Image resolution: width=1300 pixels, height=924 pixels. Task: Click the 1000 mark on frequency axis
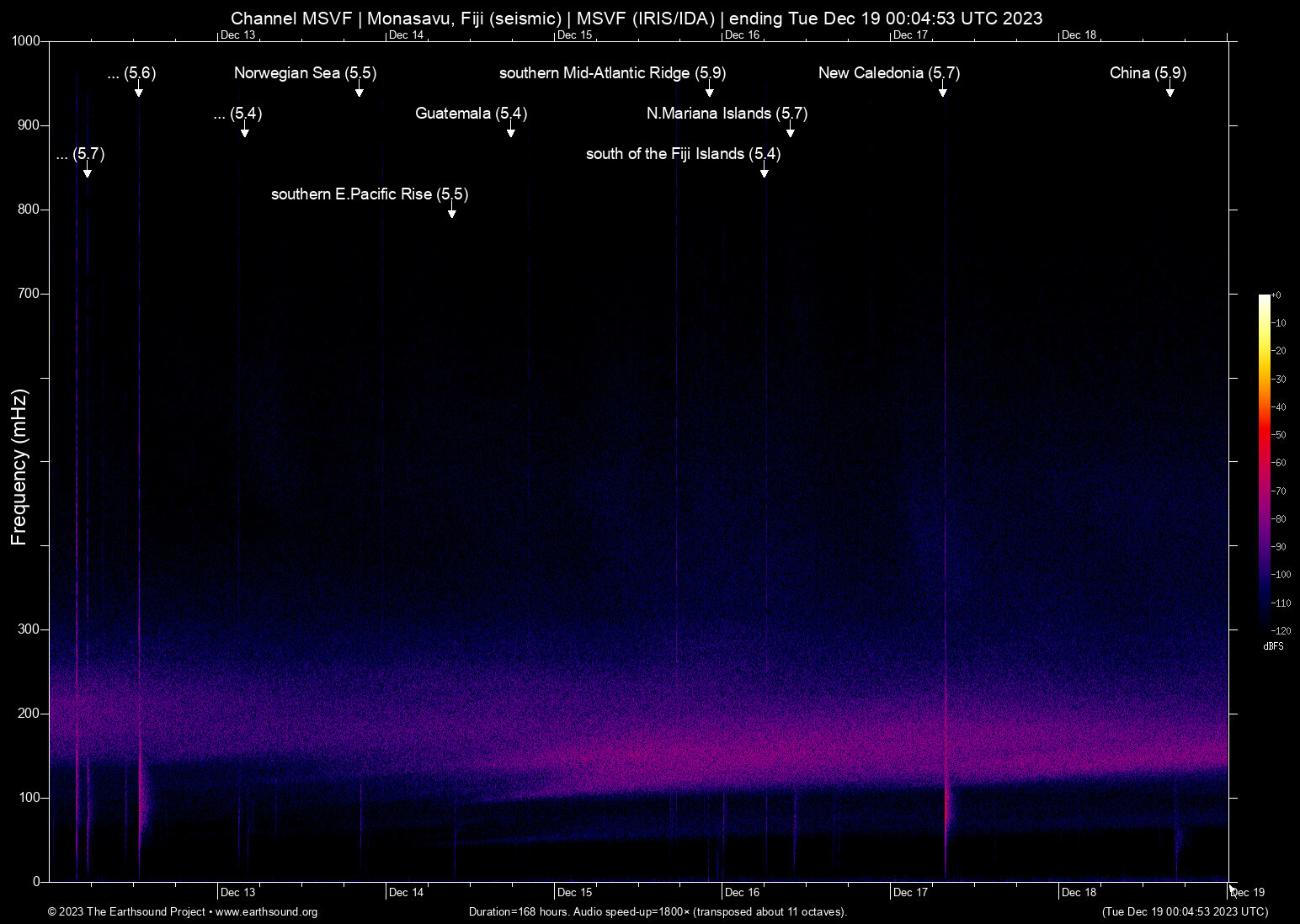click(26, 40)
